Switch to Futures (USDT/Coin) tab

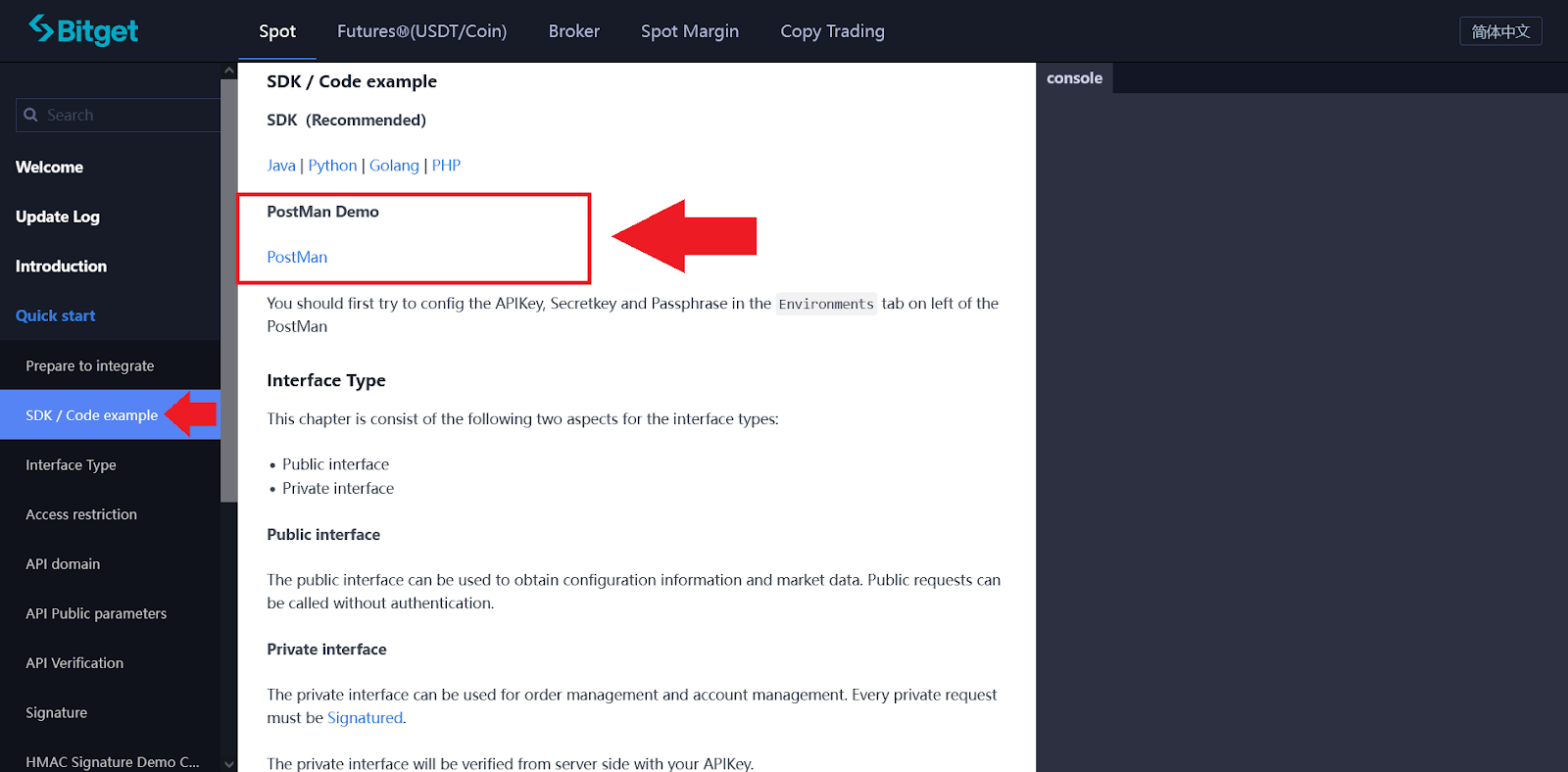(x=422, y=31)
